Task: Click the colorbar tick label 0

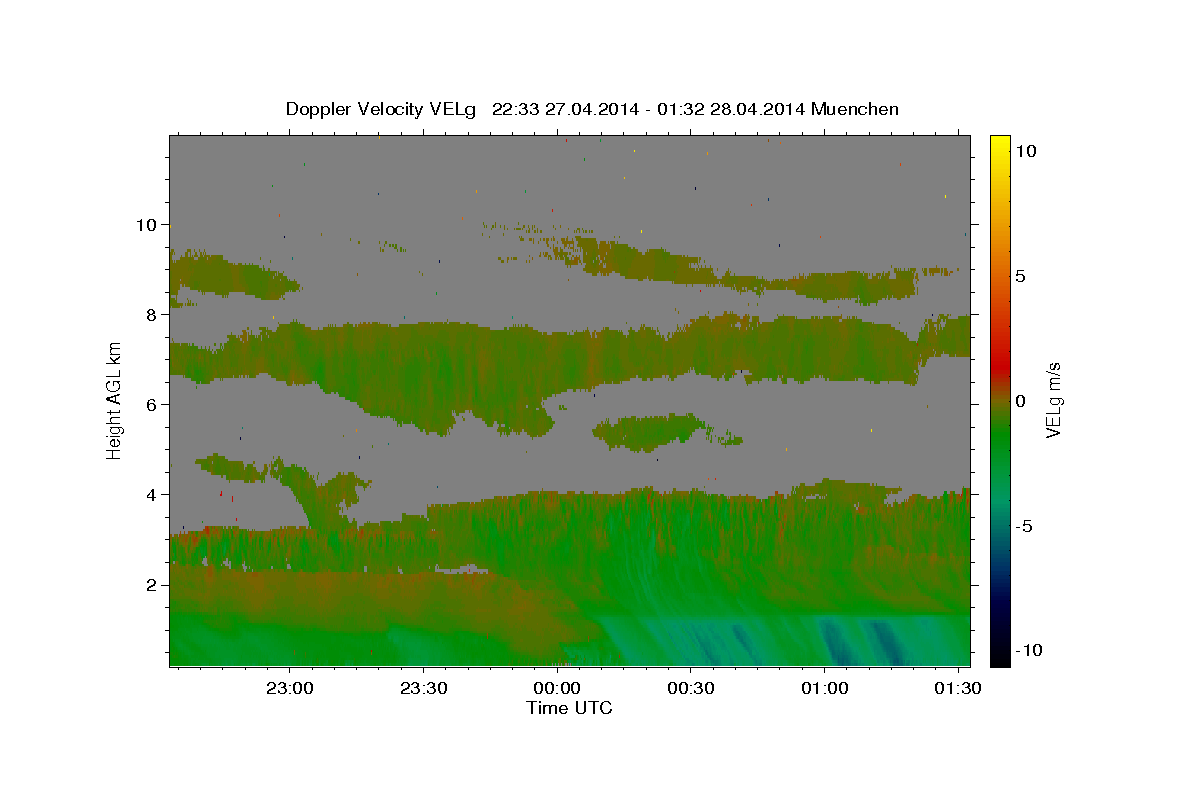Action: pyautogui.click(x=1020, y=401)
